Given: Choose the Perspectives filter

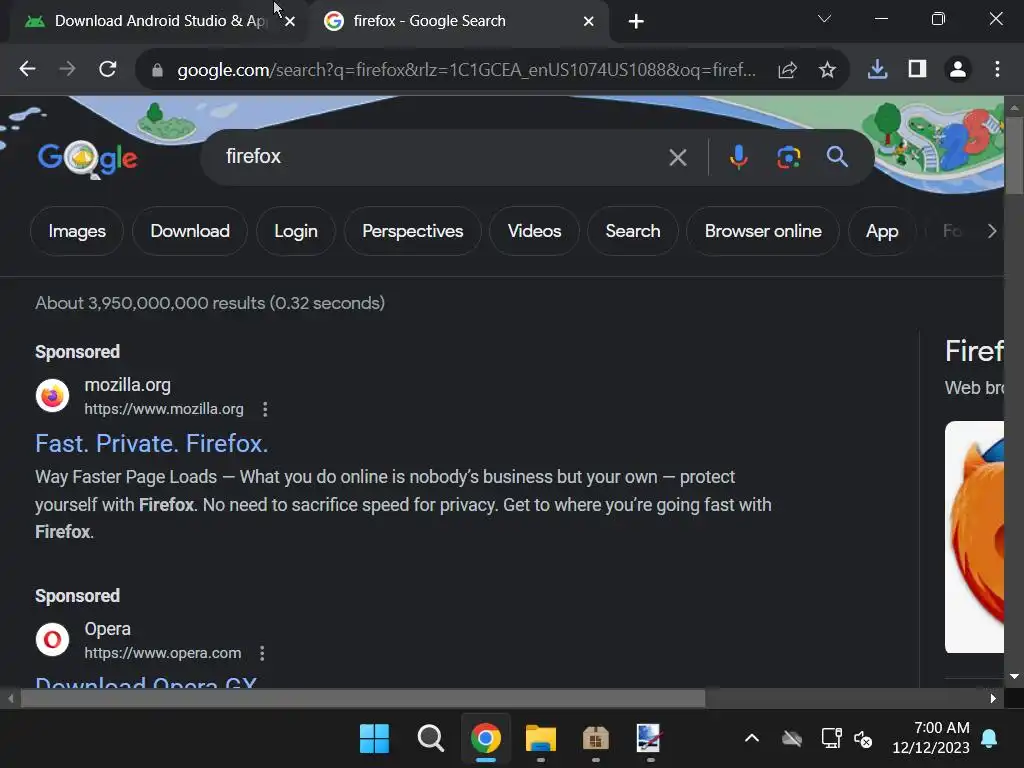Looking at the screenshot, I should 413,231.
